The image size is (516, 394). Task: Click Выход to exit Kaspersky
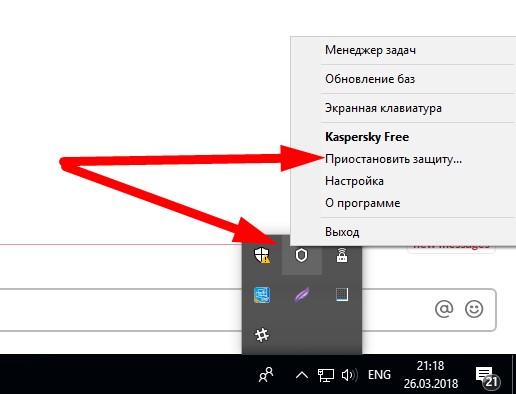[342, 232]
